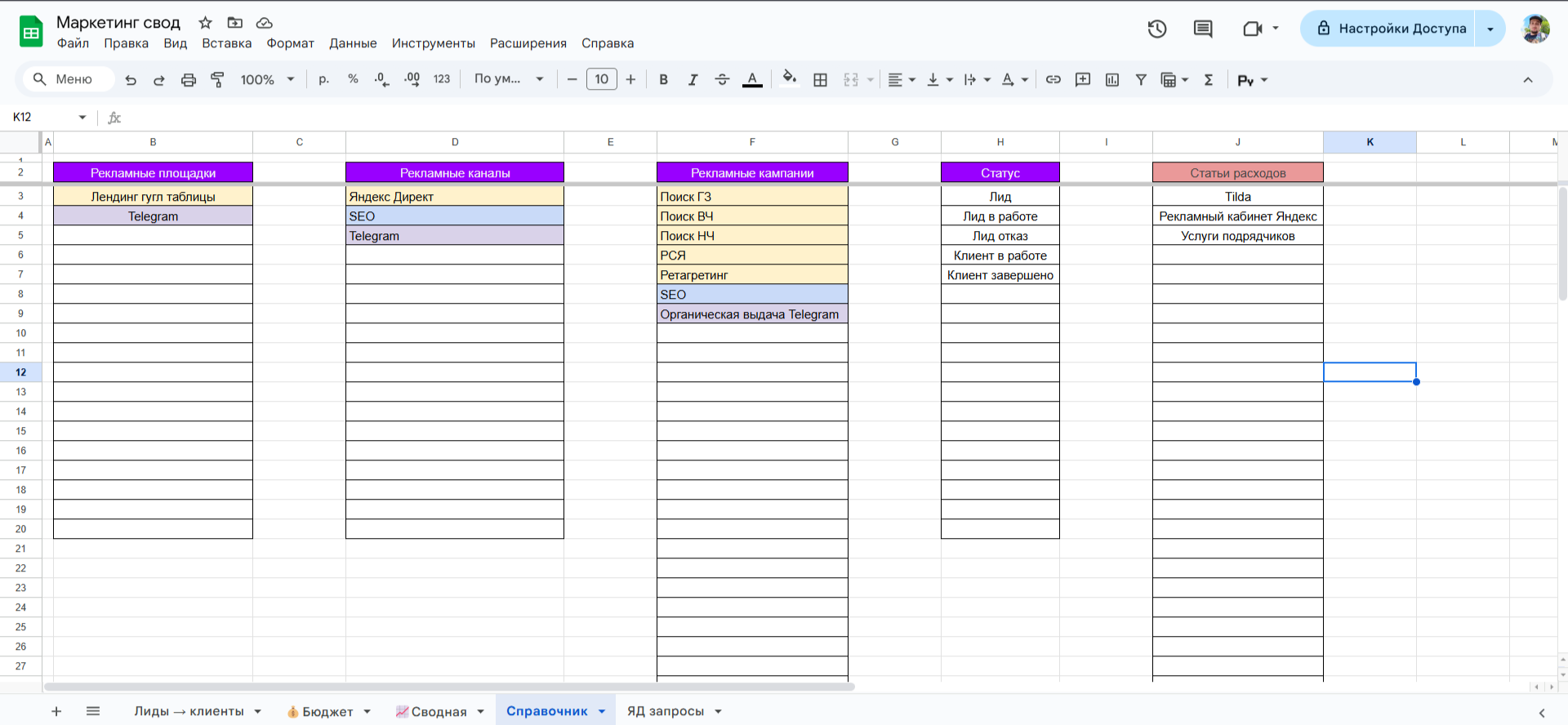Open the text wrapping dropdown
This screenshot has height=725, width=1568.
point(977,80)
